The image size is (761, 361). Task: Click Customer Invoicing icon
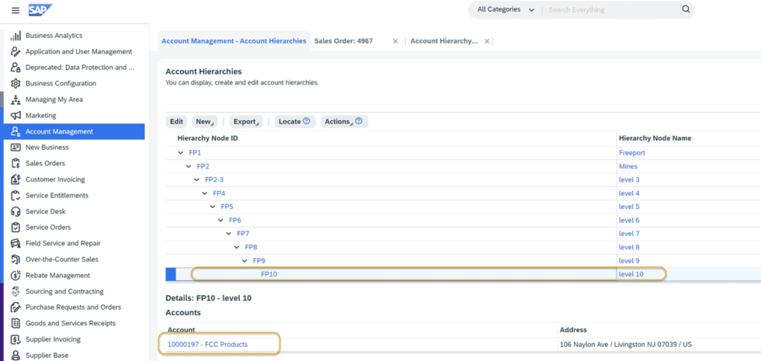(16, 180)
